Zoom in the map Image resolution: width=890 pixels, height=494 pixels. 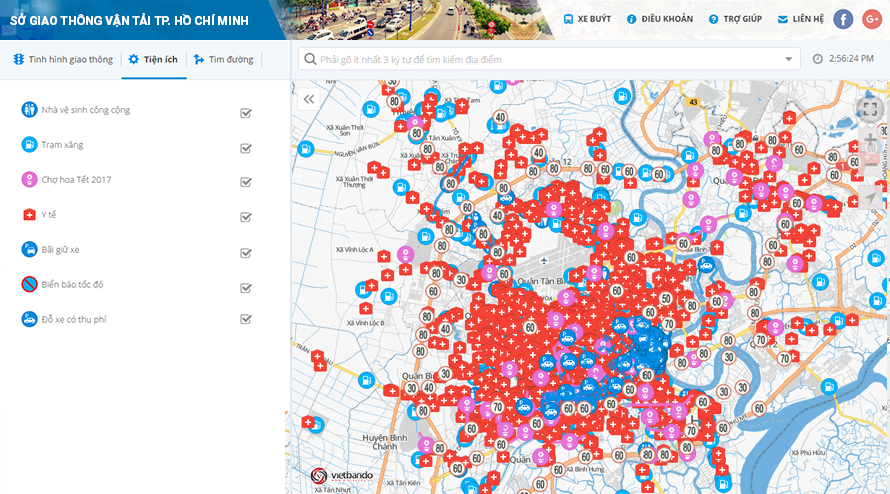pos(870,140)
